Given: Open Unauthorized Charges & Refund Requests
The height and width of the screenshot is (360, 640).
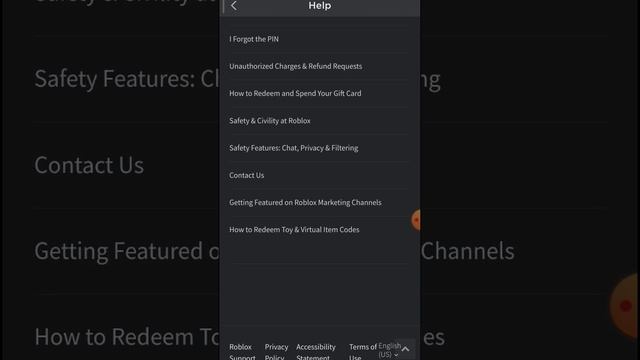Looking at the screenshot, I should 296,66.
